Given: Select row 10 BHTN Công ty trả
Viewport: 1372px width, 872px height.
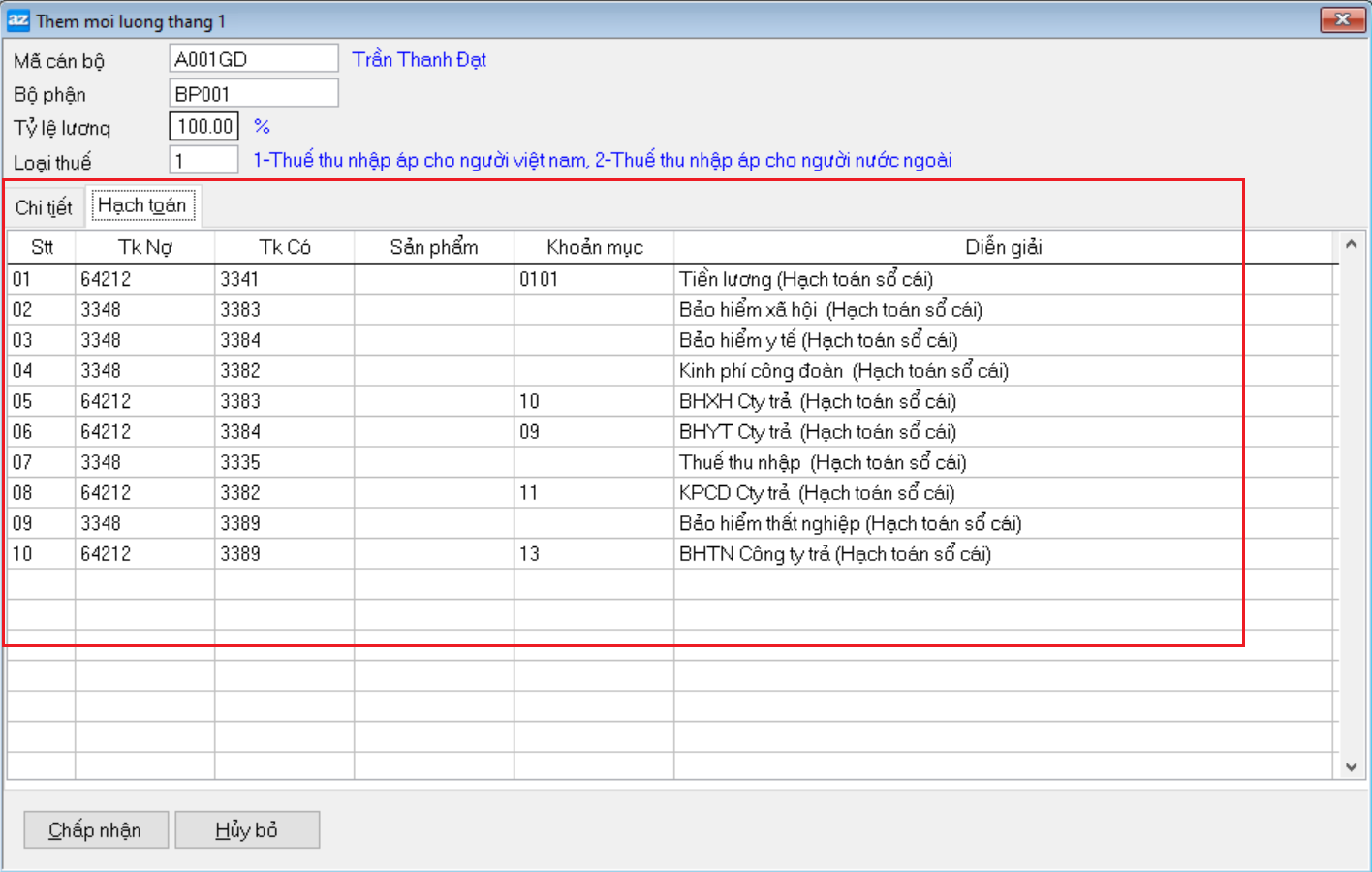Looking at the screenshot, I should pos(834,554).
